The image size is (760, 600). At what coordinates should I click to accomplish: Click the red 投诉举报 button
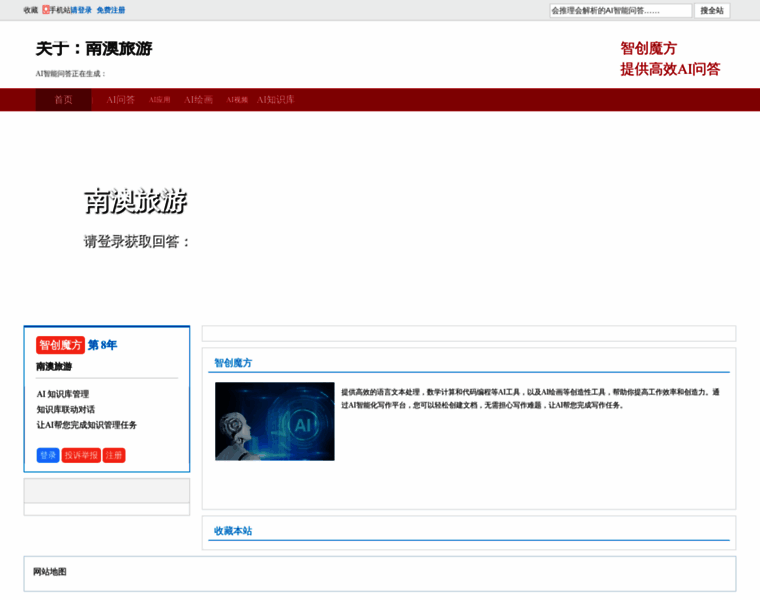(x=81, y=455)
